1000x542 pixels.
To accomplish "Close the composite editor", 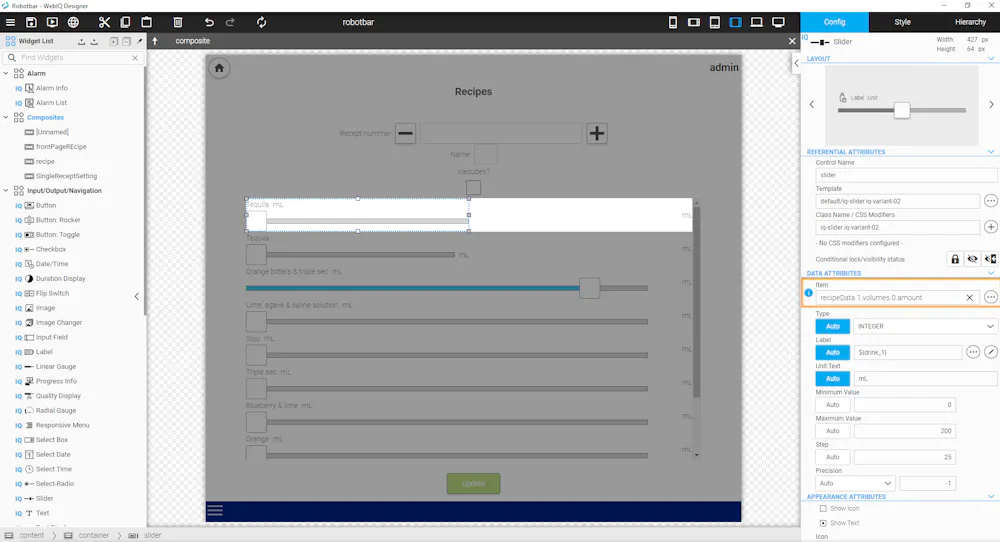I will 792,41.
